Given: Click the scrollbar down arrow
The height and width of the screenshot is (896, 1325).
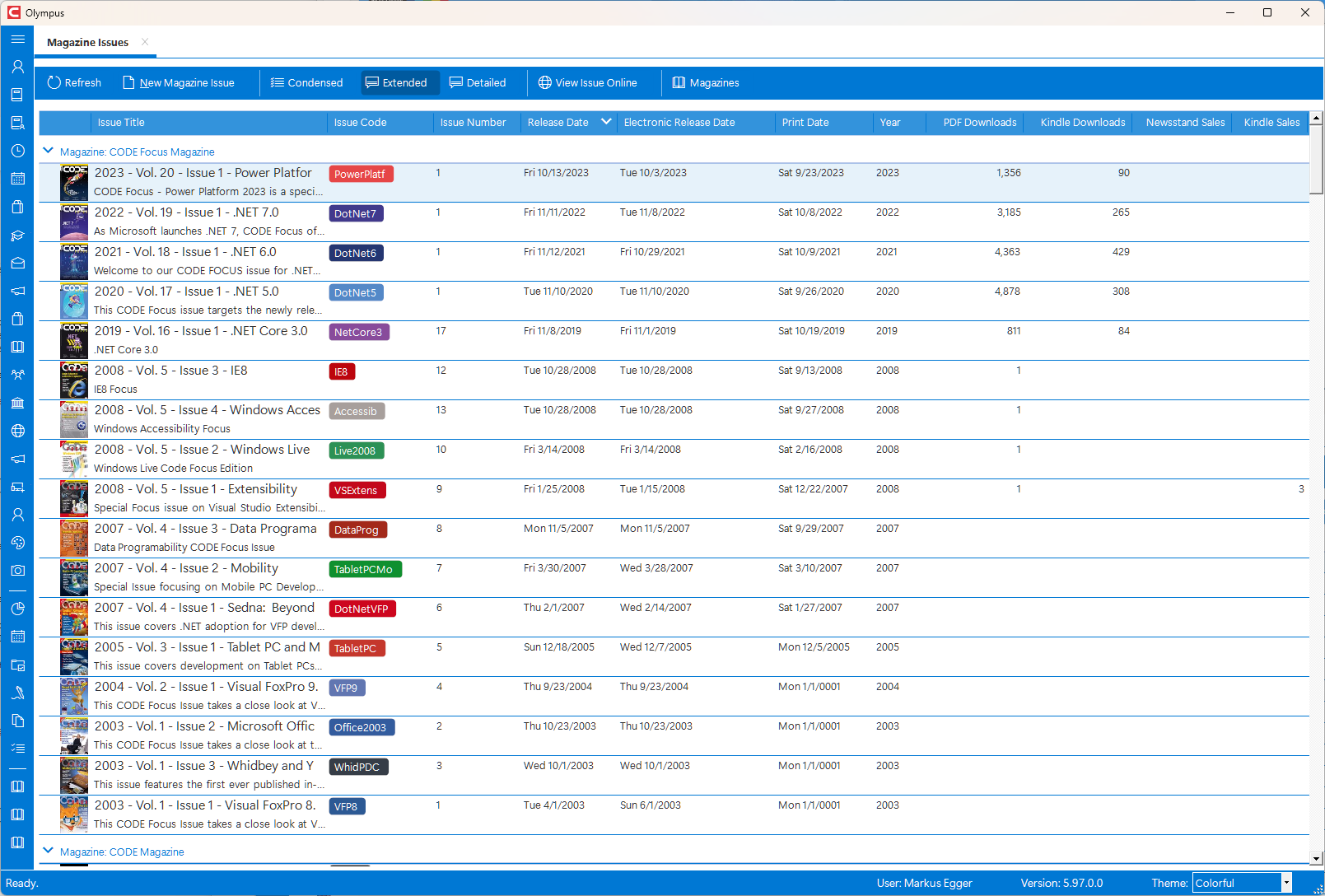Looking at the screenshot, I should [1316, 858].
